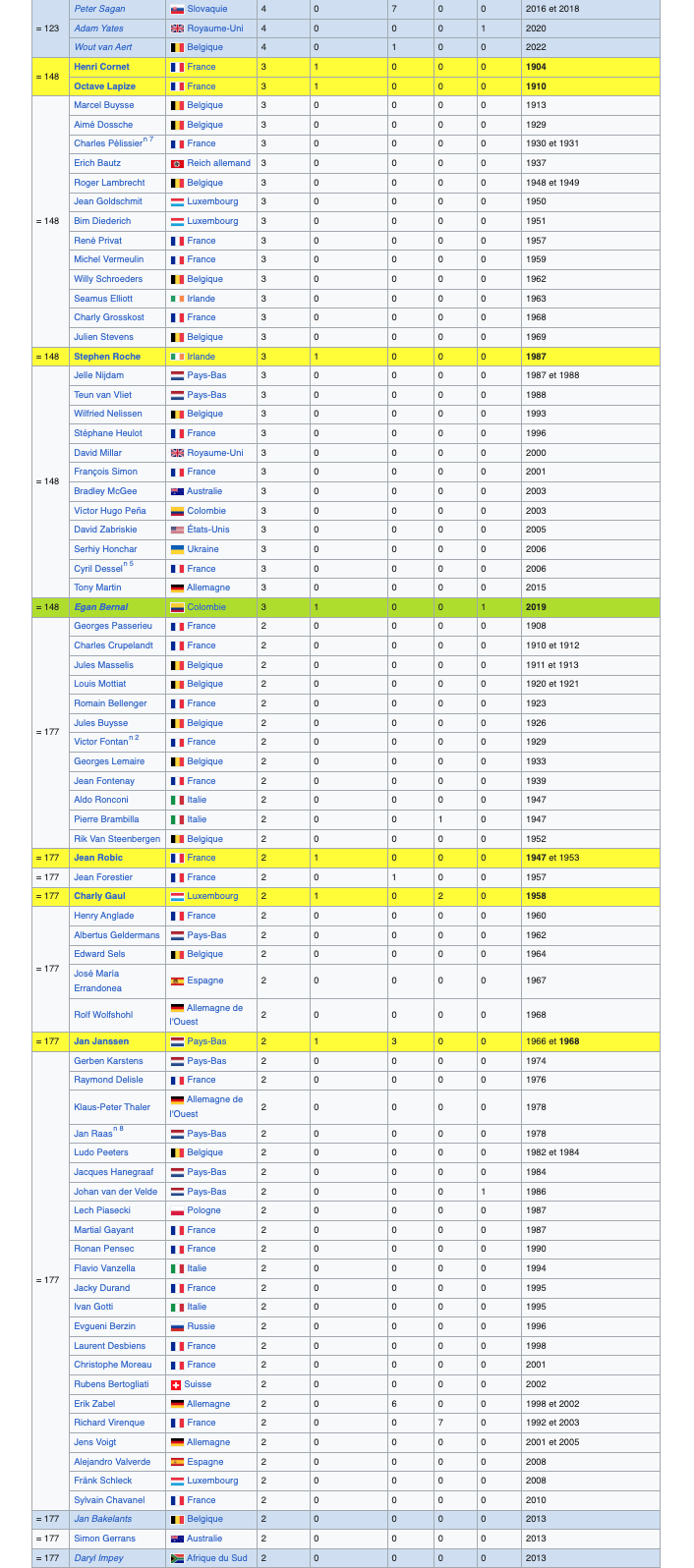Follow the Charly Gaul link
The height and width of the screenshot is (1568, 694).
(99, 896)
